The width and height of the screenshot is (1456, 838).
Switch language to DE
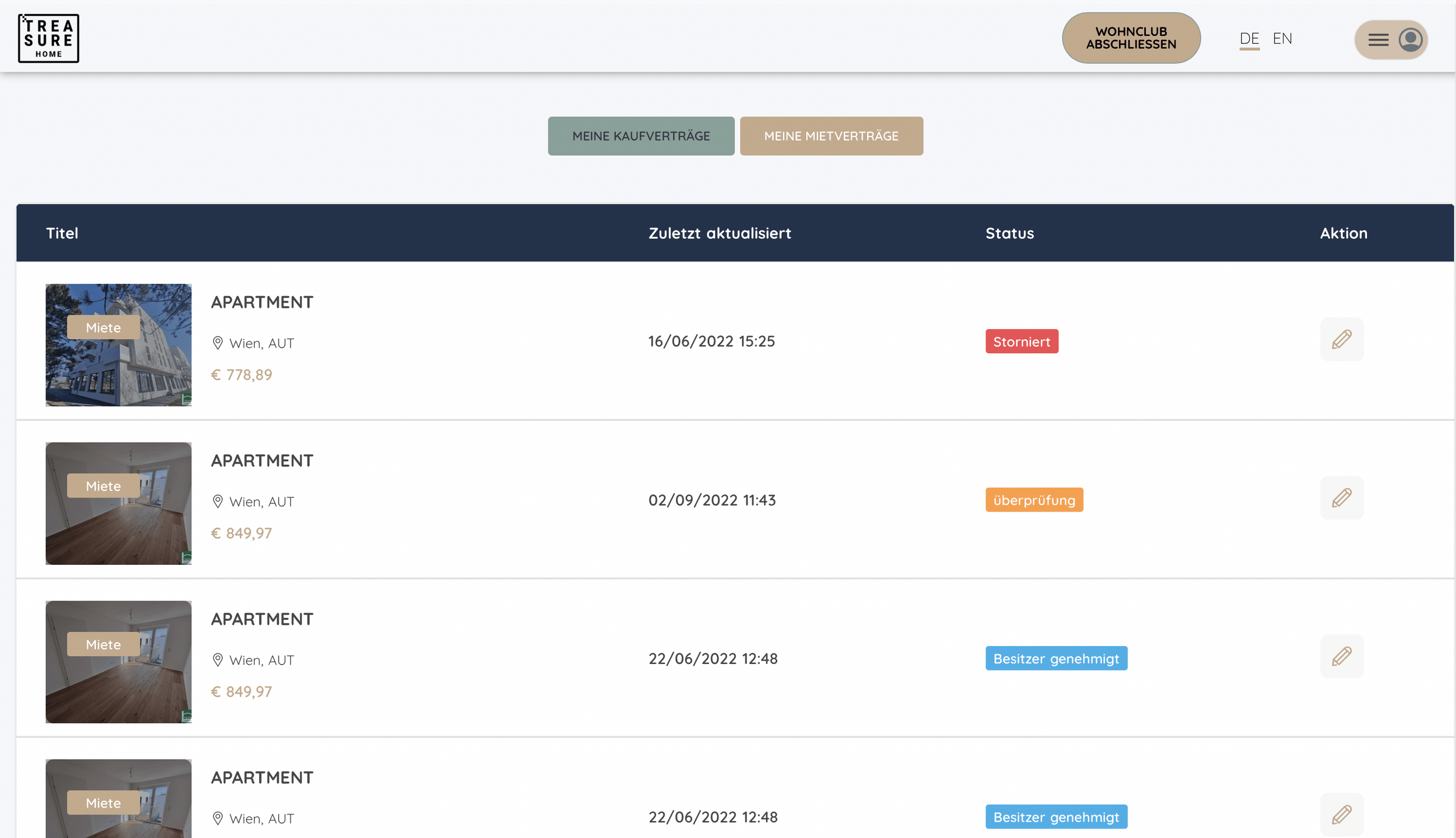tap(1249, 39)
